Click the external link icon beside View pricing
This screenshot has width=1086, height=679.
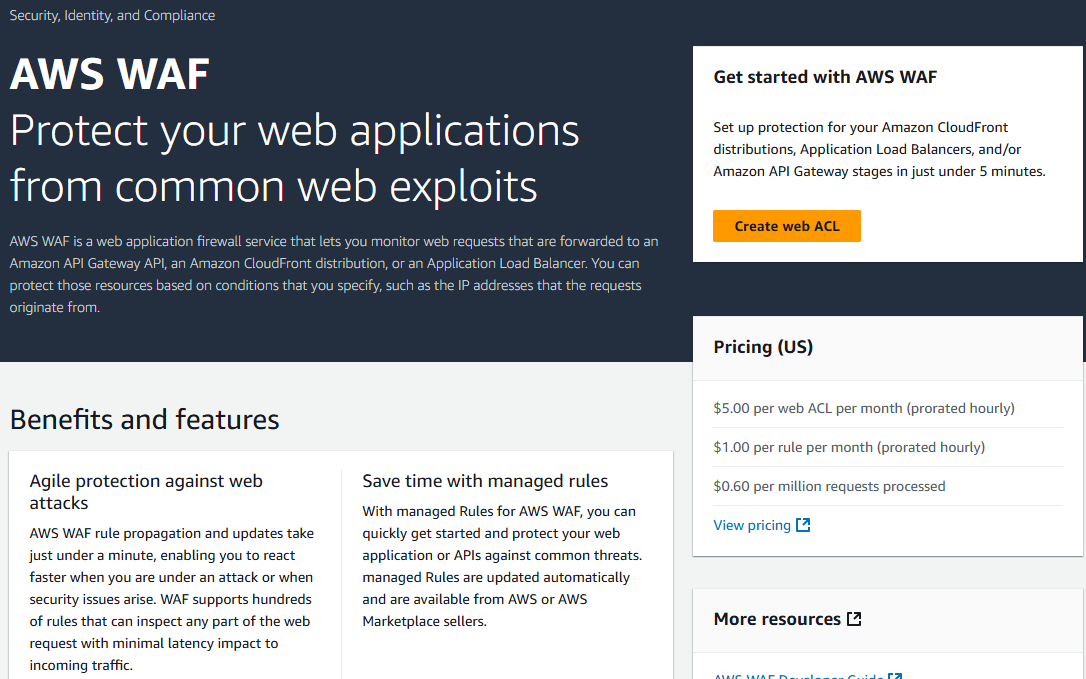[x=803, y=525]
